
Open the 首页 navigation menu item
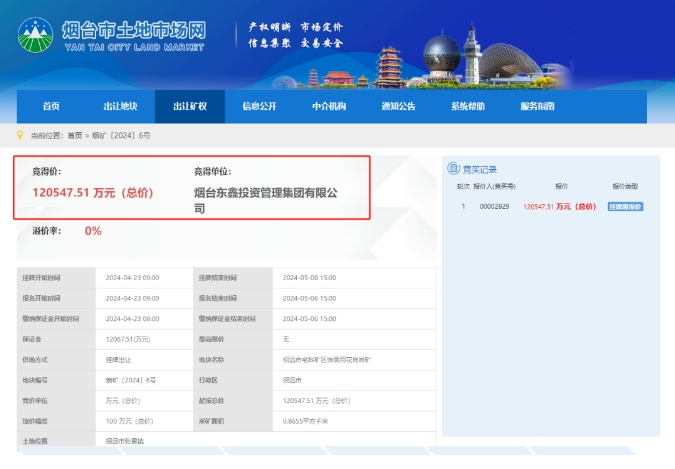pyautogui.click(x=51, y=106)
